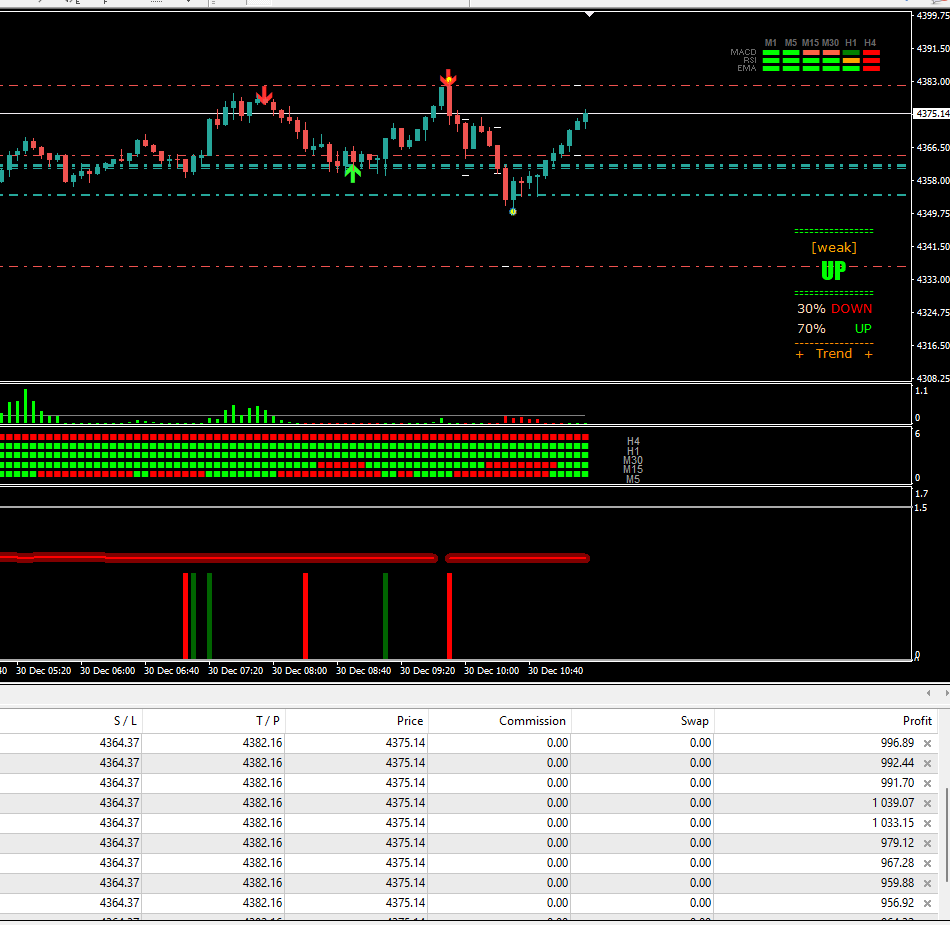
Task: Click the green up arrow buy signal
Action: click(x=352, y=172)
